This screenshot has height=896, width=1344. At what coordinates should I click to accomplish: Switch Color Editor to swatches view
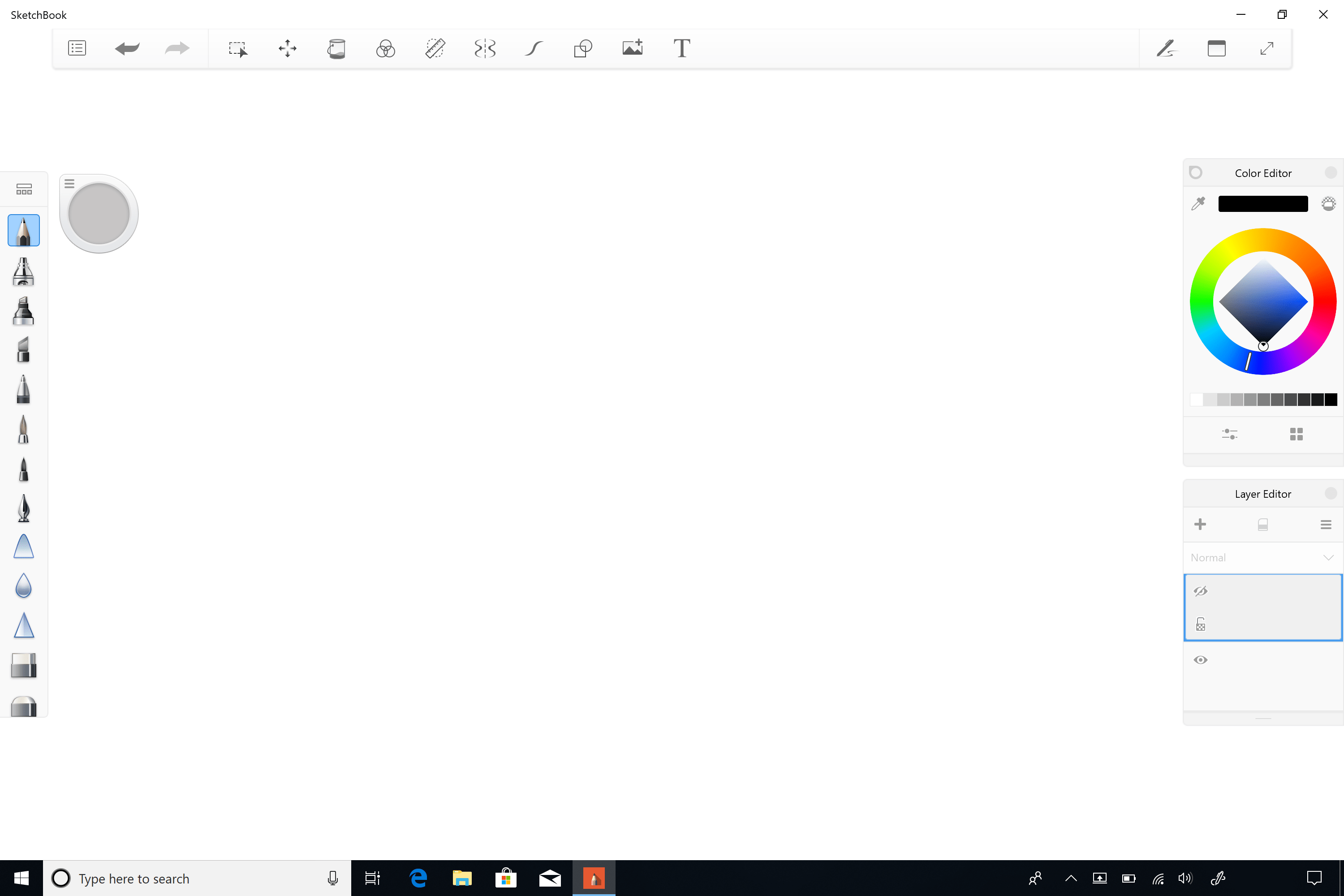pyautogui.click(x=1296, y=434)
